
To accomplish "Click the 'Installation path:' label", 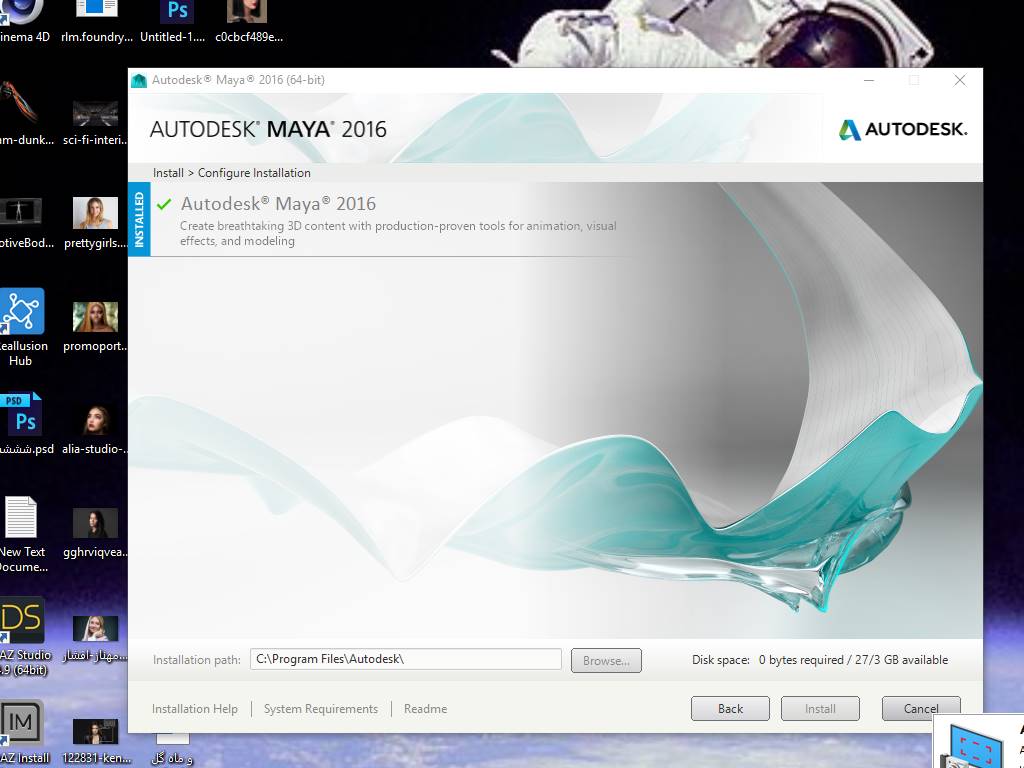I will point(197,660).
